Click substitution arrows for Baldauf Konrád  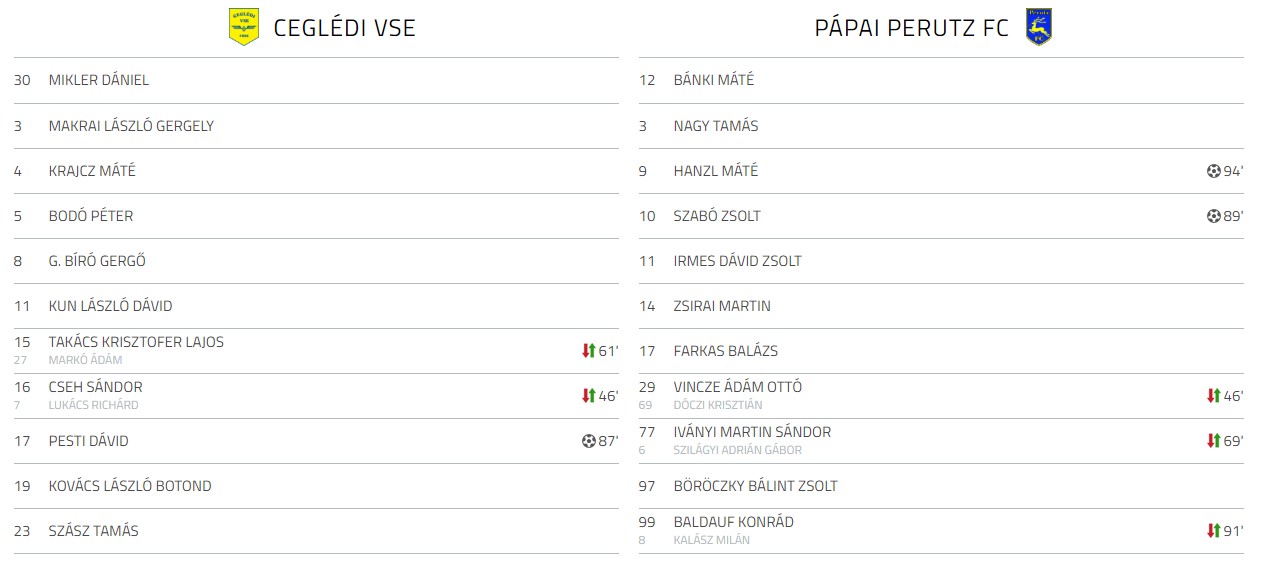click(x=1213, y=531)
